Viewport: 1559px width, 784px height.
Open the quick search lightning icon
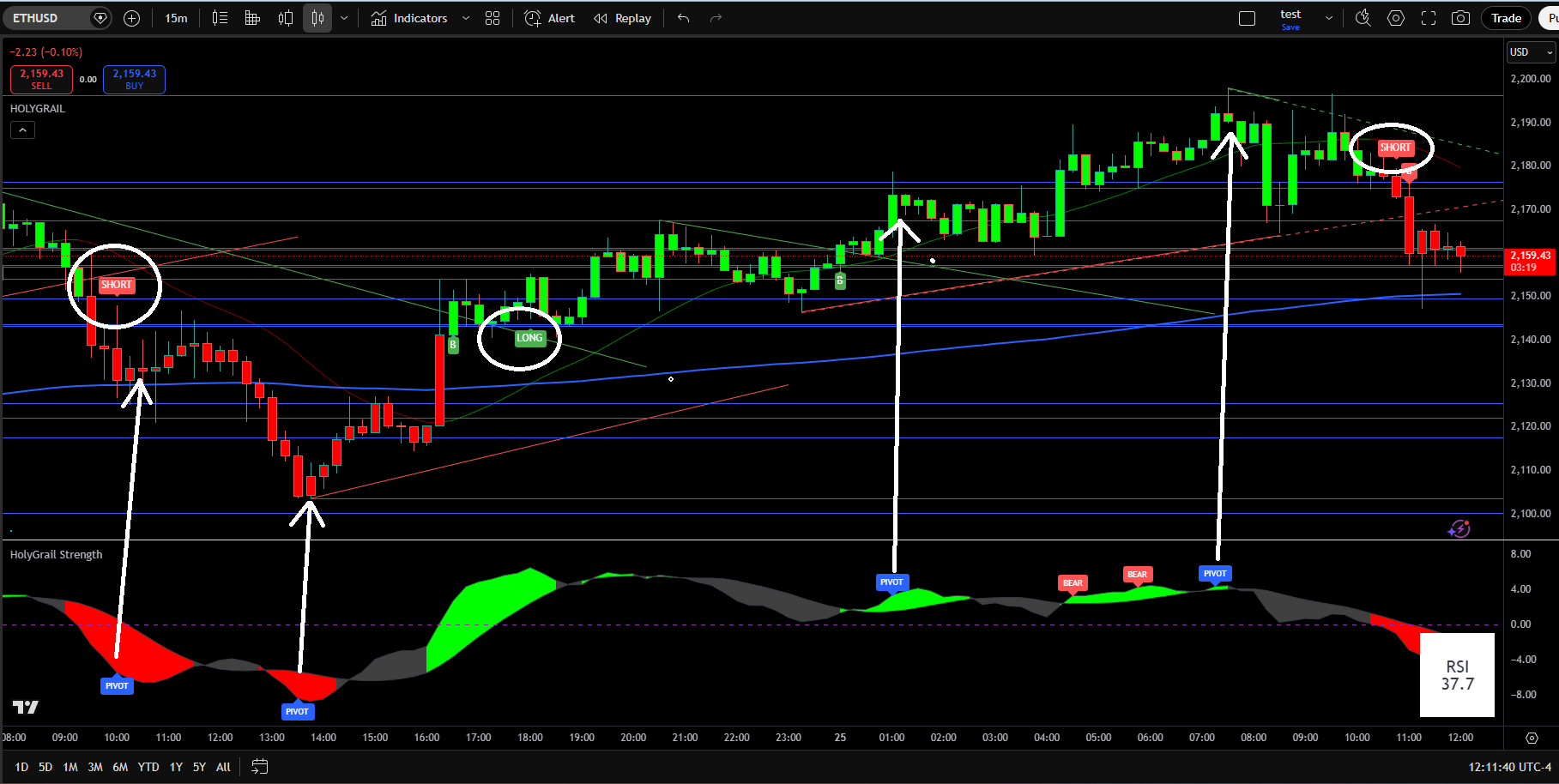[1363, 18]
